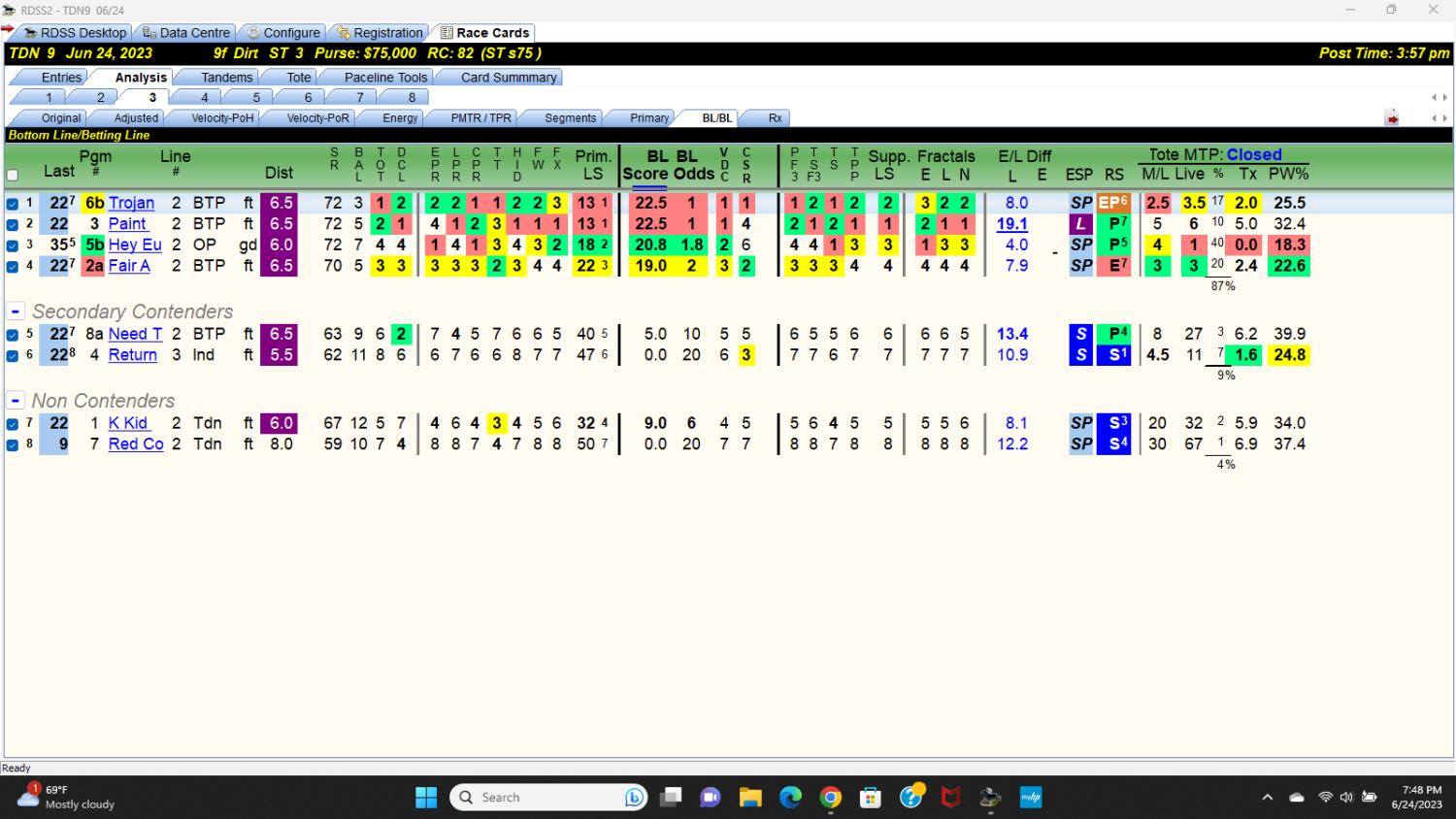Viewport: 1456px width, 819px height.
Task: Toggle the checkbox for Return row
Action: pyautogui.click(x=13, y=356)
